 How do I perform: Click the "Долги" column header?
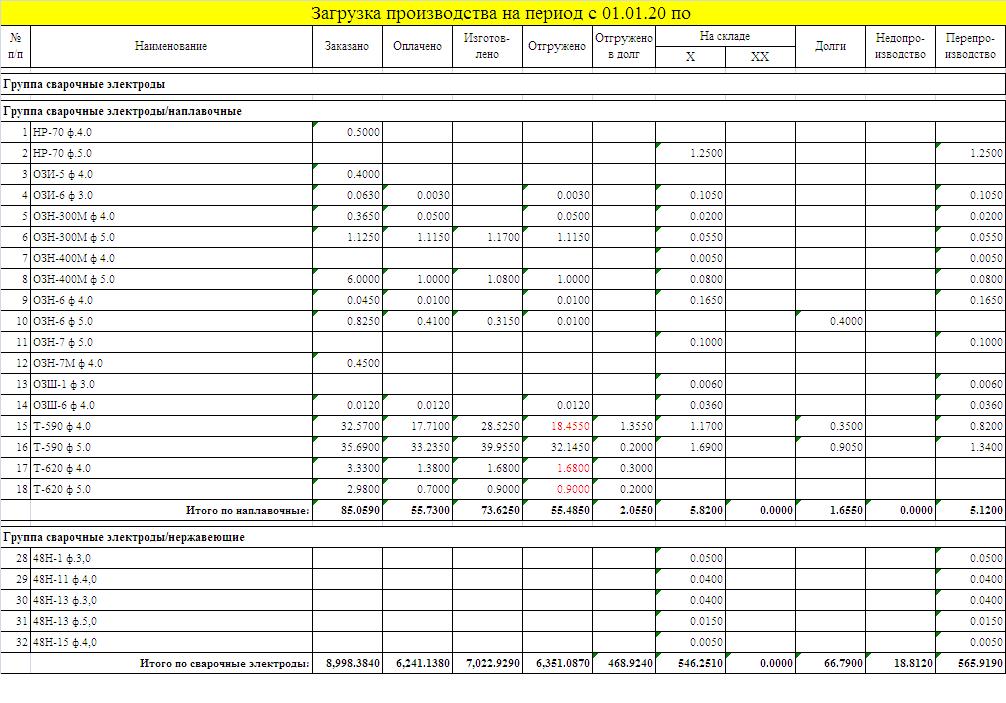[x=830, y=46]
